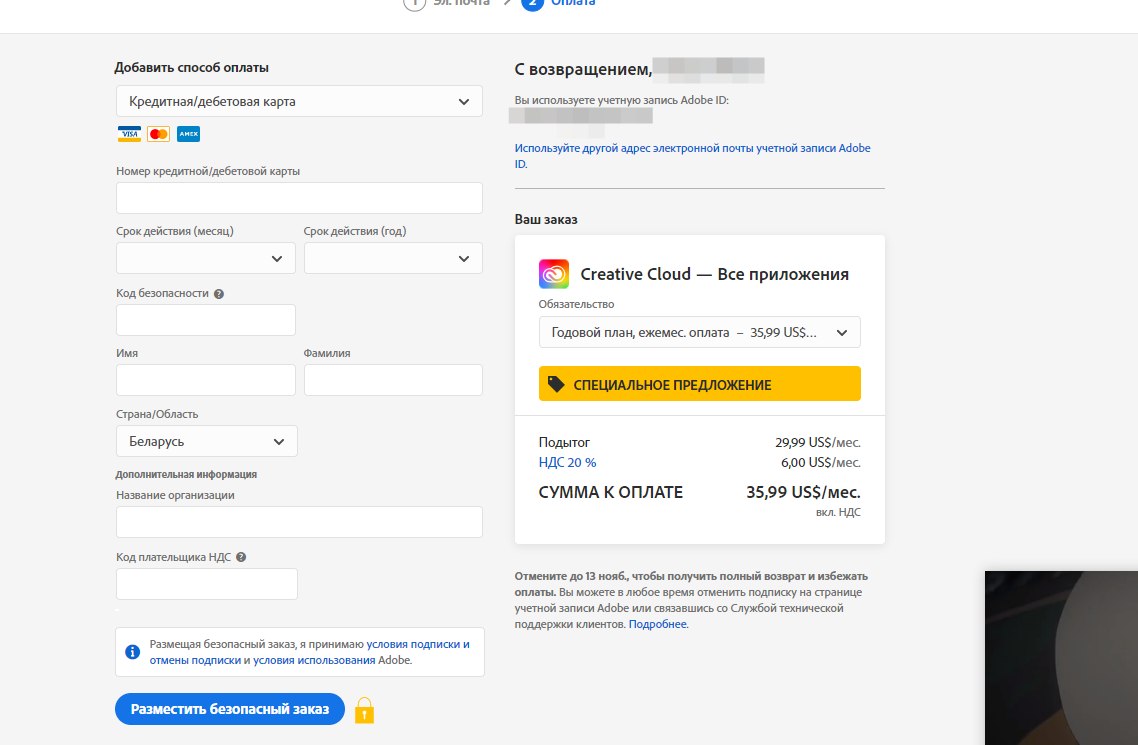This screenshot has height=745, width=1138.
Task: Click VAT payer code help icon
Action: (241, 557)
